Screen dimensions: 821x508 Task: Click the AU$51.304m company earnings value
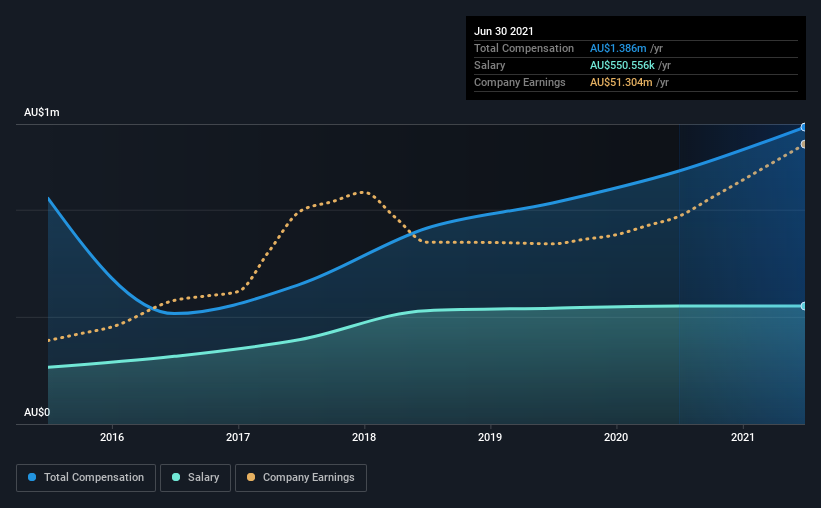(x=622, y=82)
